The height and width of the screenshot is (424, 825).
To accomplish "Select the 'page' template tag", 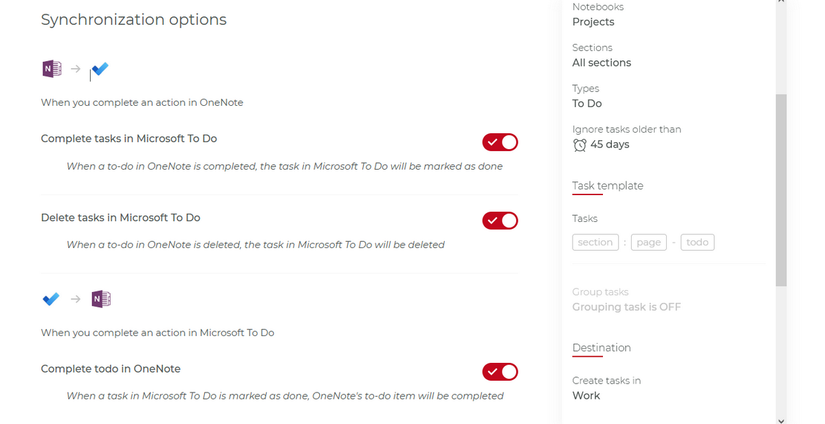I will point(650,242).
